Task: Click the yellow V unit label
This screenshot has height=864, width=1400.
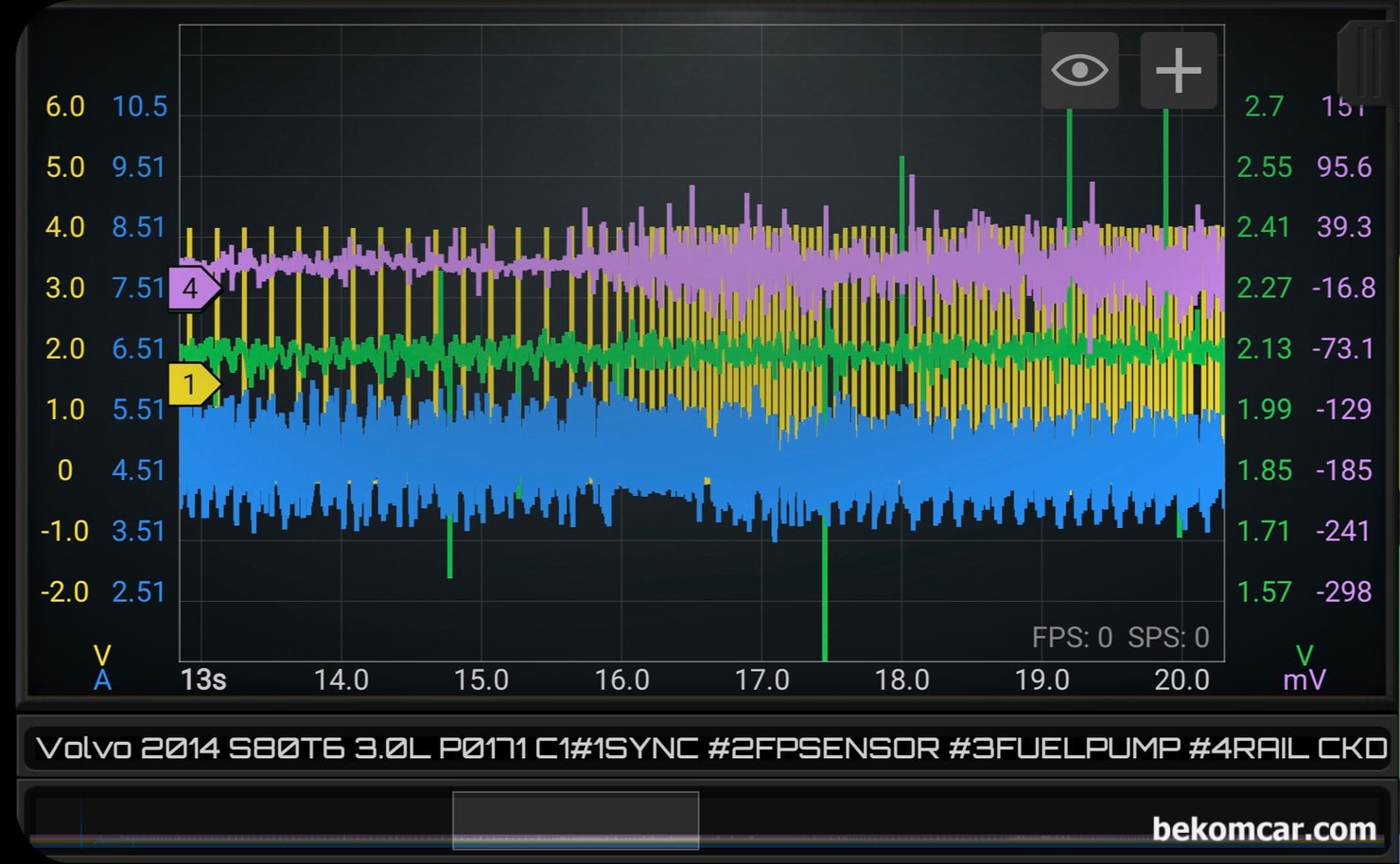Action: tap(102, 655)
